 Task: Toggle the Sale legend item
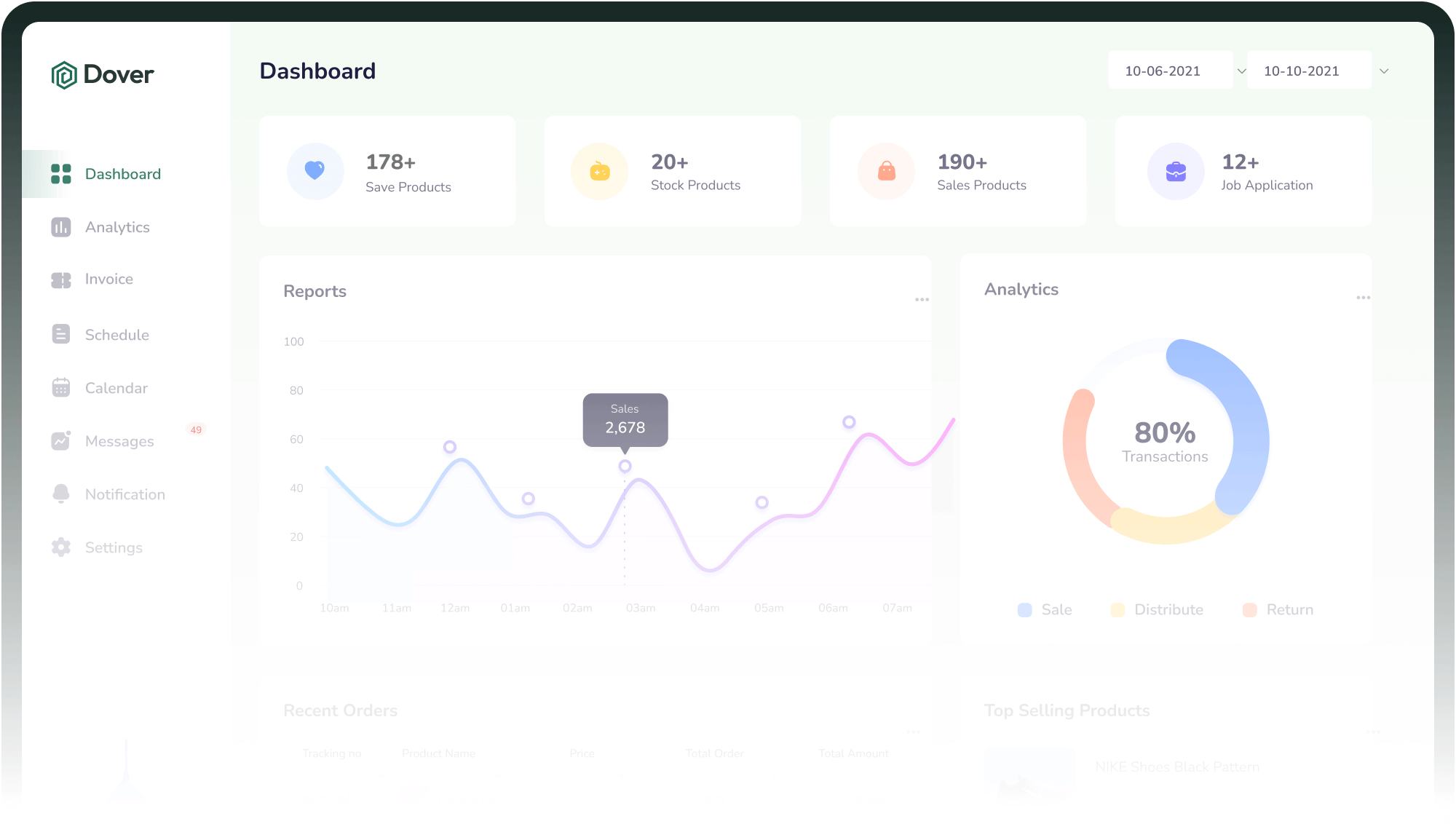click(1045, 610)
